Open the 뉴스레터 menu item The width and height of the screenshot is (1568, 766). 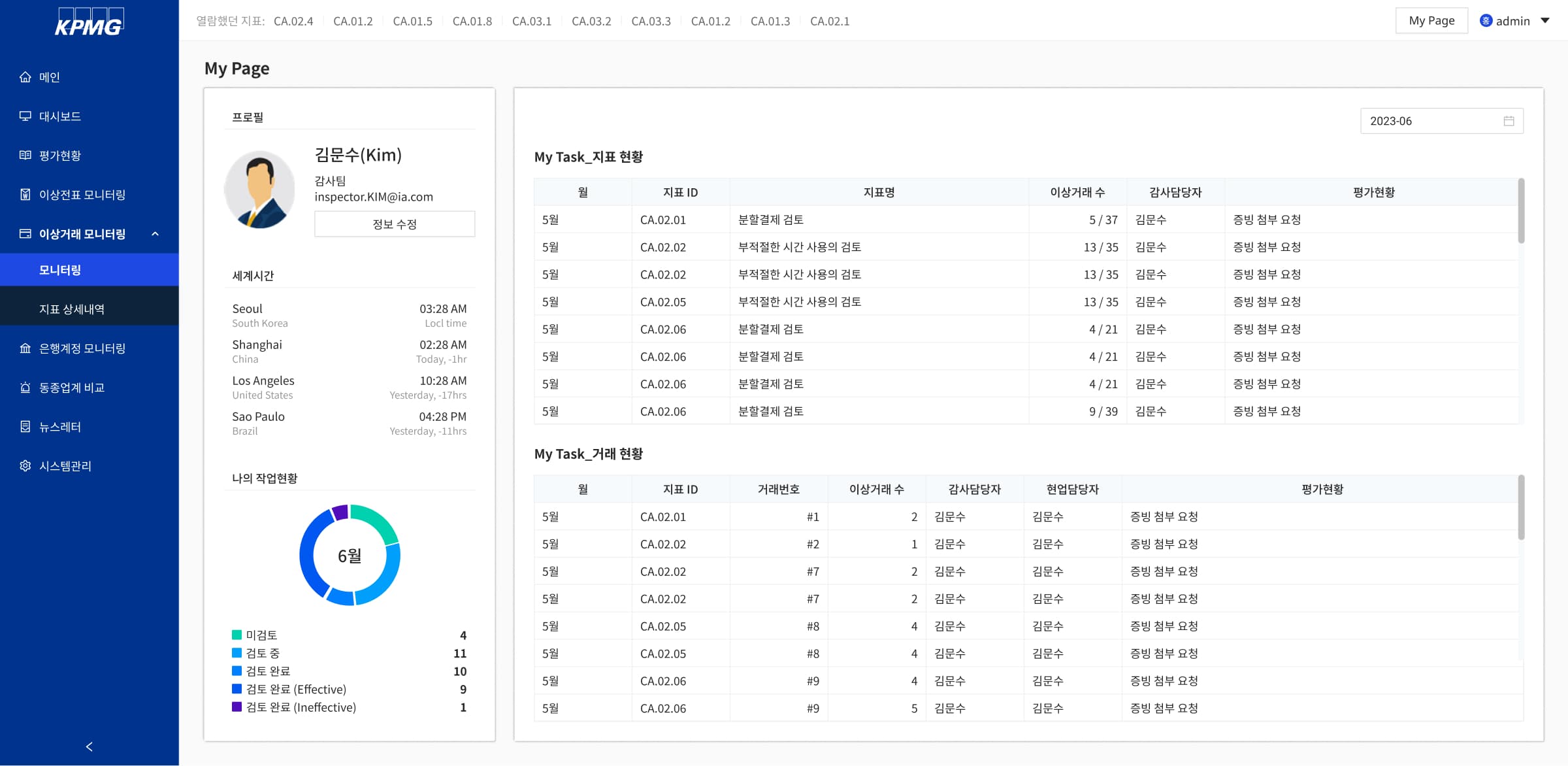click(60, 427)
